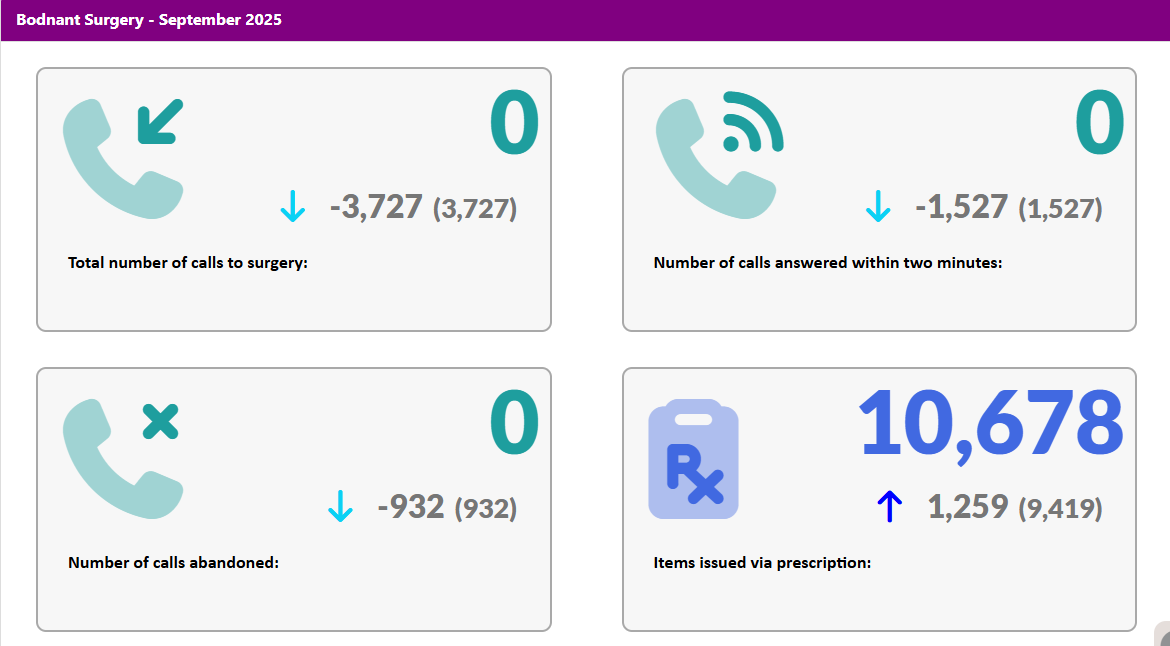Click the calls answered value 0
The height and width of the screenshot is (646, 1170).
1099,124
